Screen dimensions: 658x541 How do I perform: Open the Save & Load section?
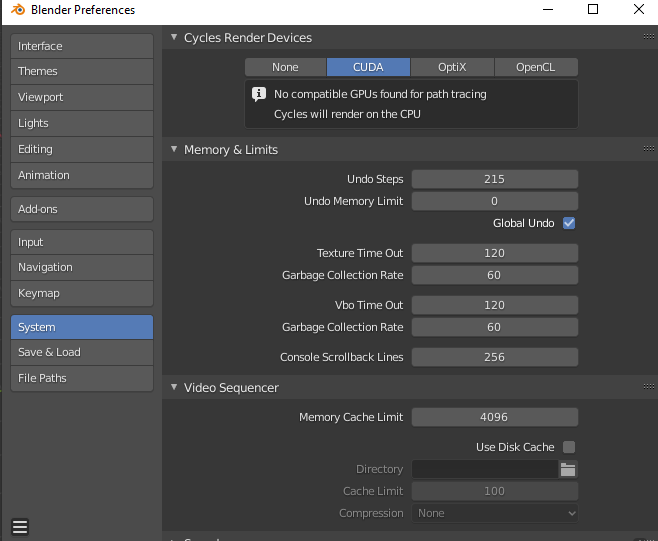point(82,353)
